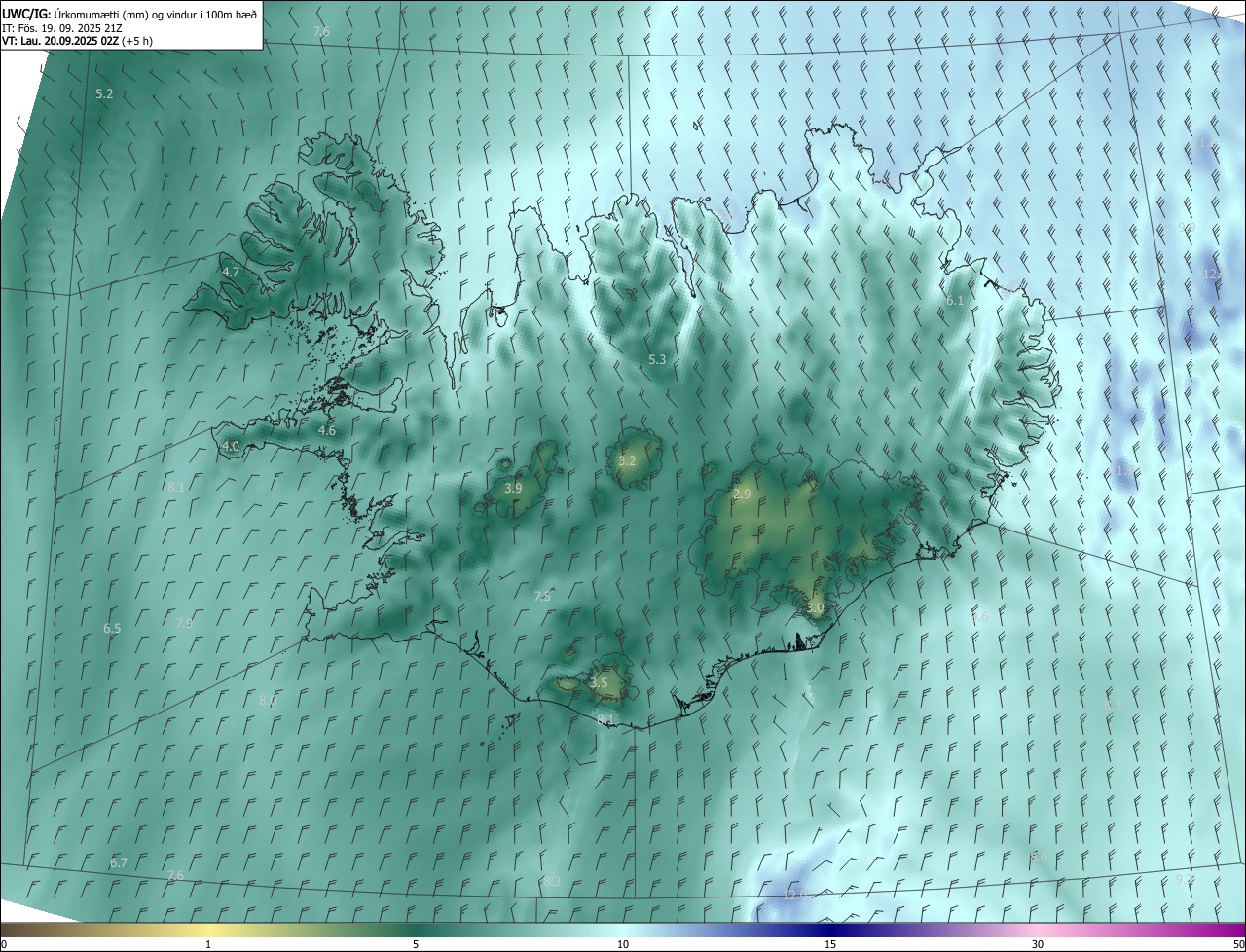Image resolution: width=1246 pixels, height=952 pixels.
Task: Select the 6.7 value label
Action: [119, 862]
